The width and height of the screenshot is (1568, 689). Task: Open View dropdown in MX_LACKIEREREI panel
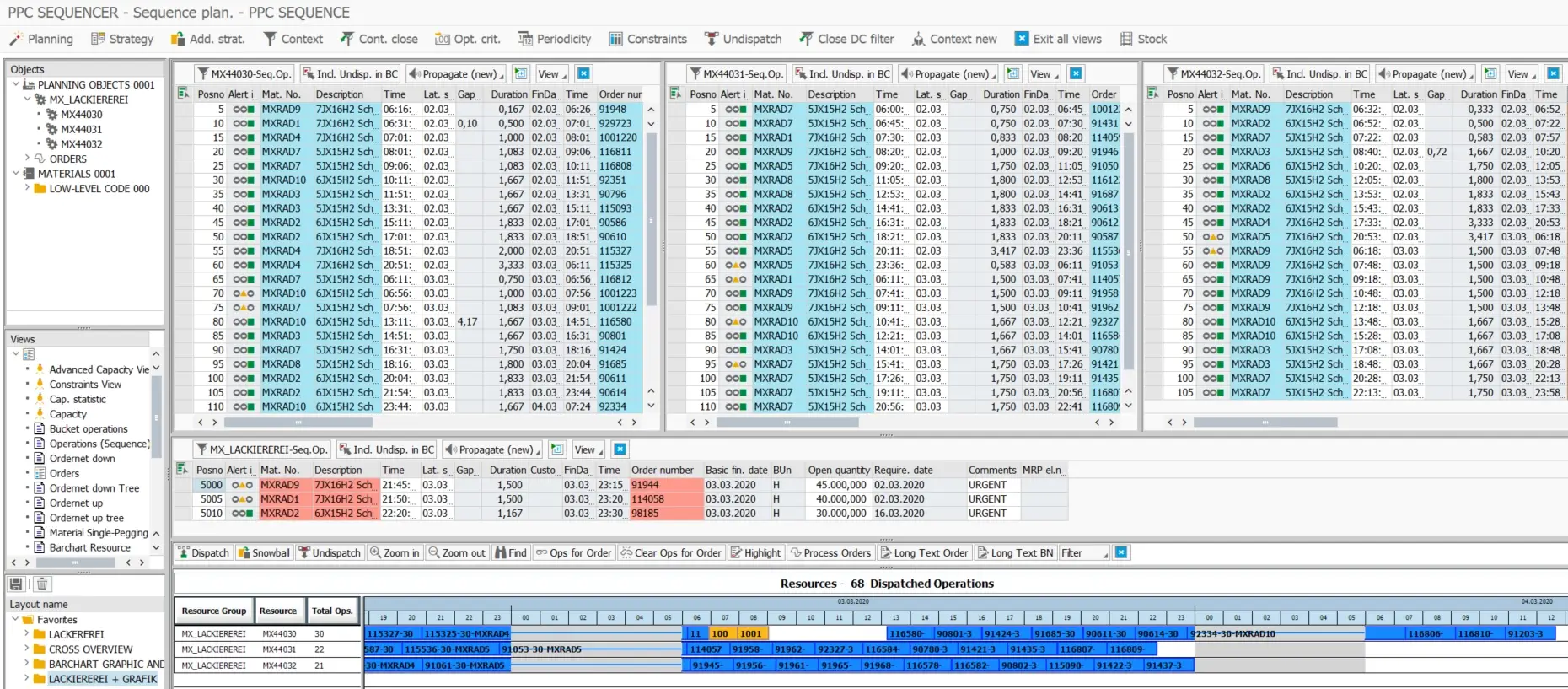[x=588, y=449]
